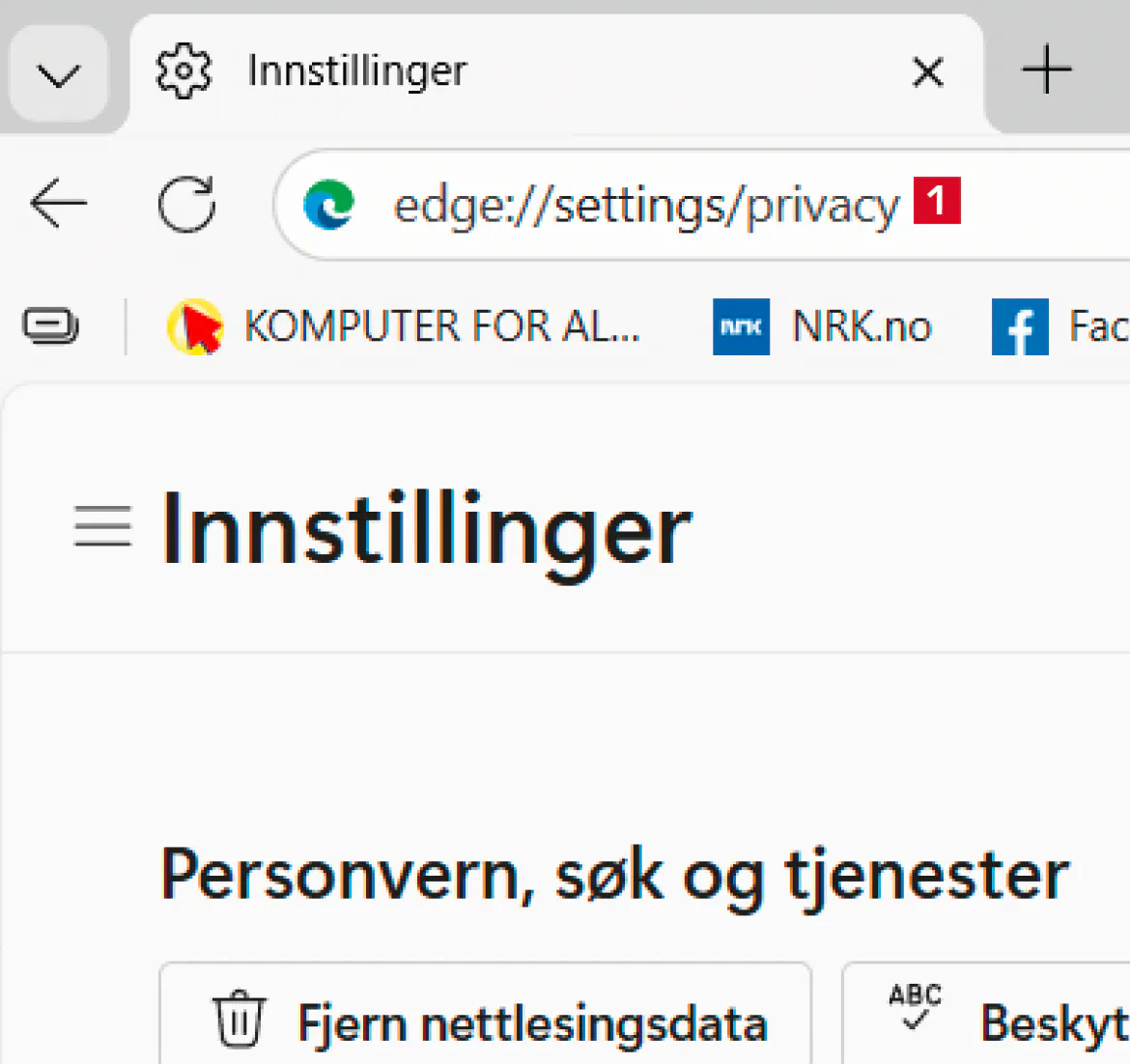Click the trash can icon

click(x=239, y=1020)
